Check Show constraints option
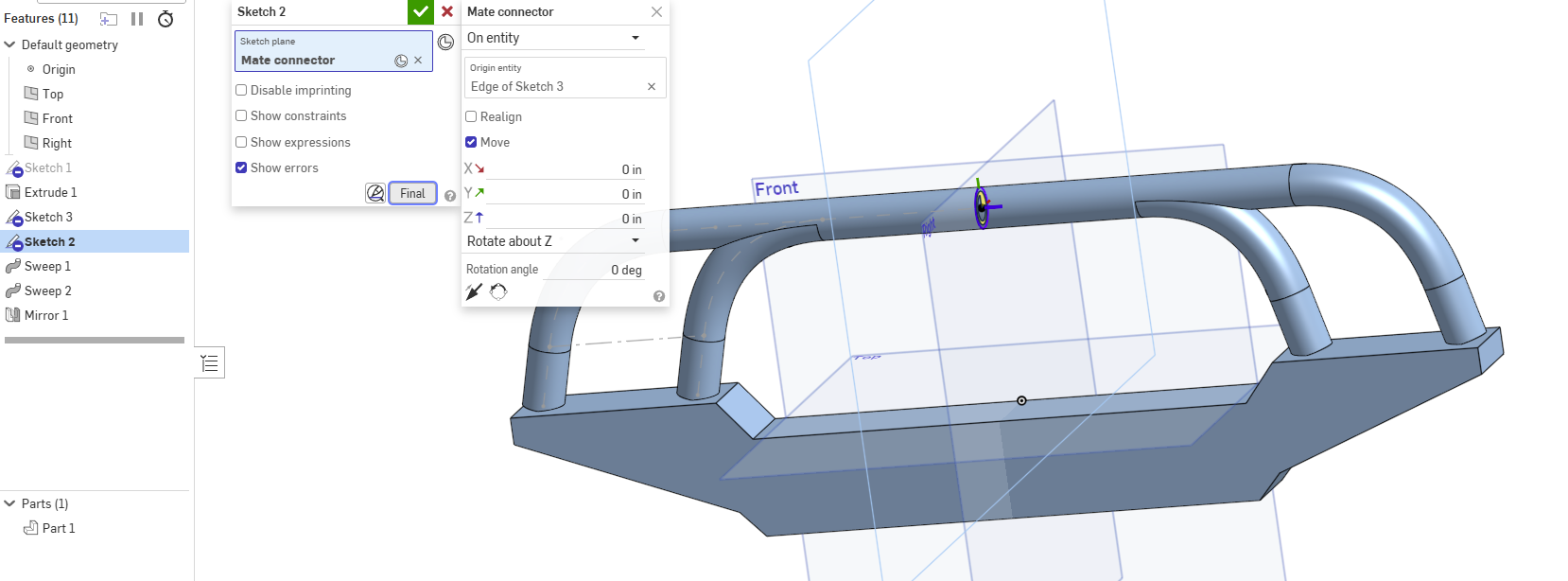 (241, 115)
